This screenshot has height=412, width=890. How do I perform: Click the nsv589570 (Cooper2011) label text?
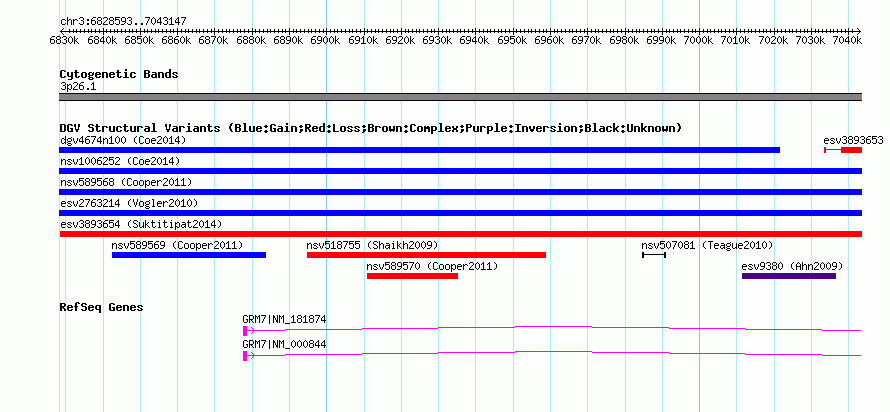pyautogui.click(x=433, y=266)
